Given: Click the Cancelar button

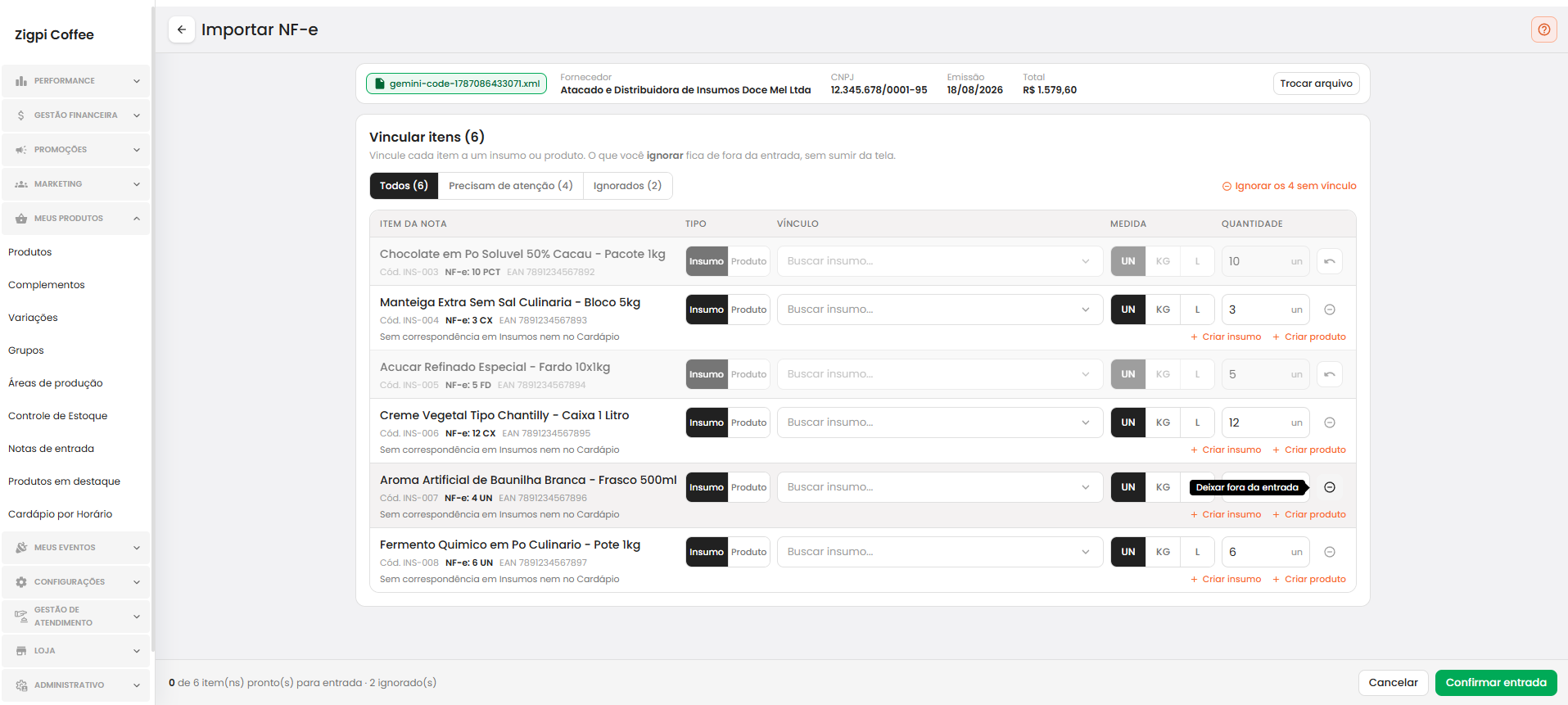Looking at the screenshot, I should (1393, 683).
